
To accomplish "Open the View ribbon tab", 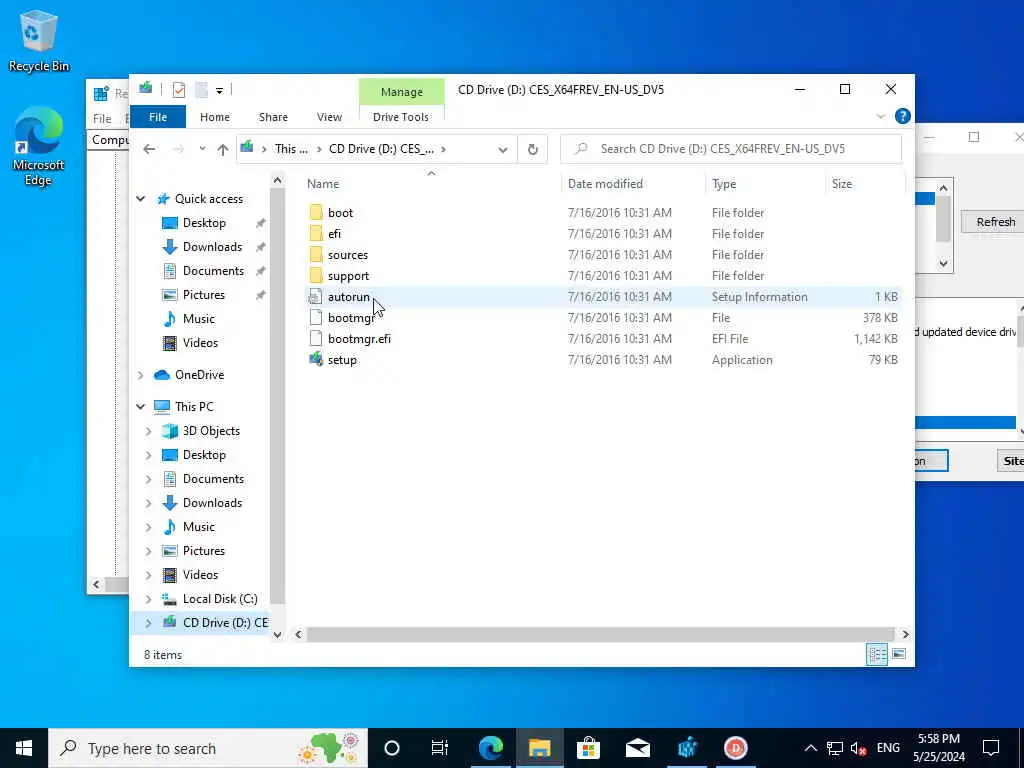I will [329, 117].
